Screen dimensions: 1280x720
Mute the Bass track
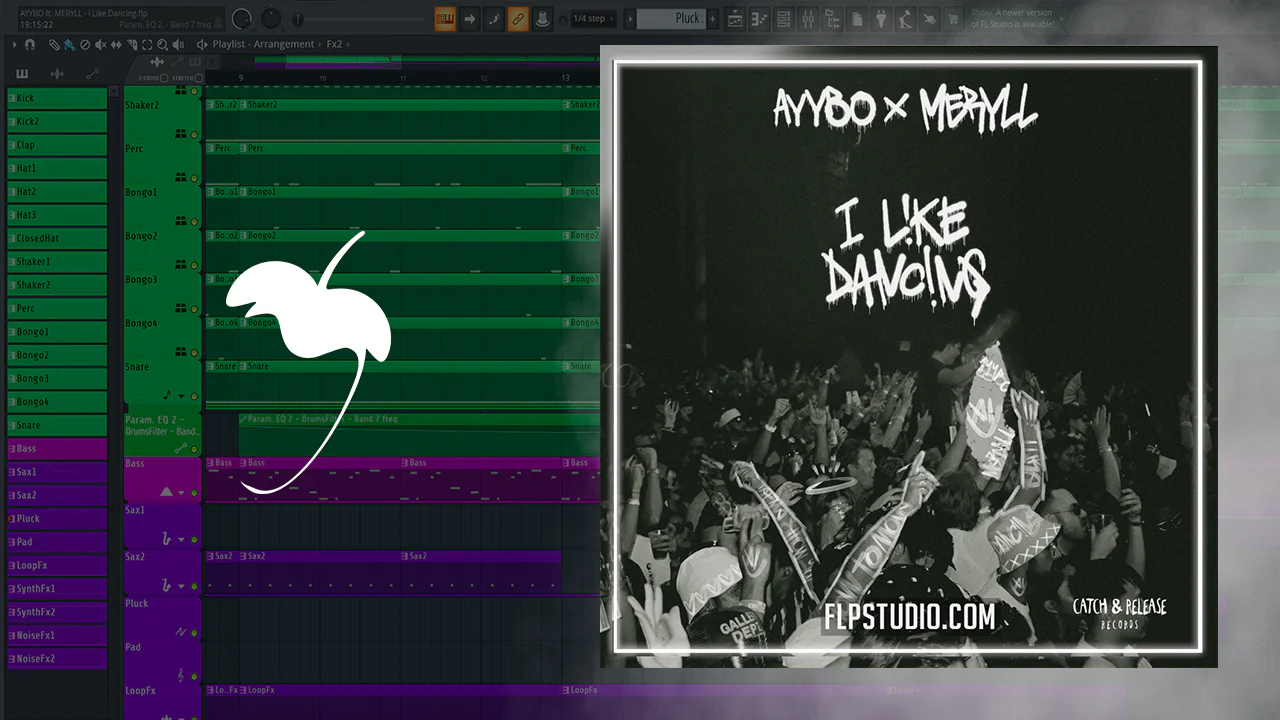[194, 492]
